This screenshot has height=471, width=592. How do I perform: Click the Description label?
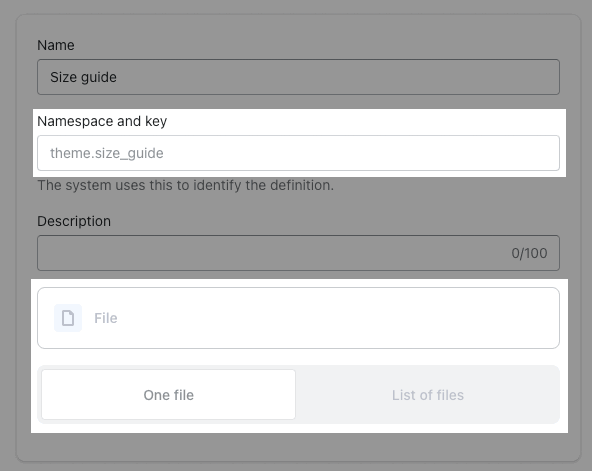pos(74,221)
